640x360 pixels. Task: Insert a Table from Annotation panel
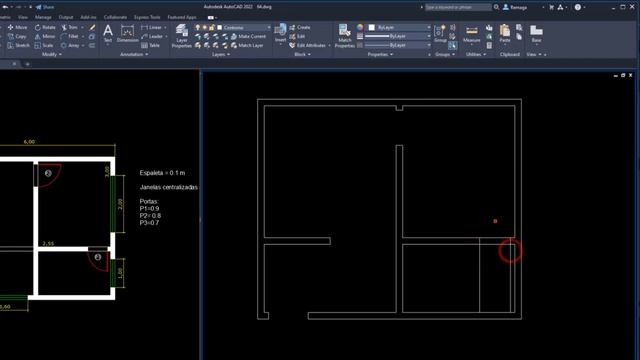click(x=150, y=45)
